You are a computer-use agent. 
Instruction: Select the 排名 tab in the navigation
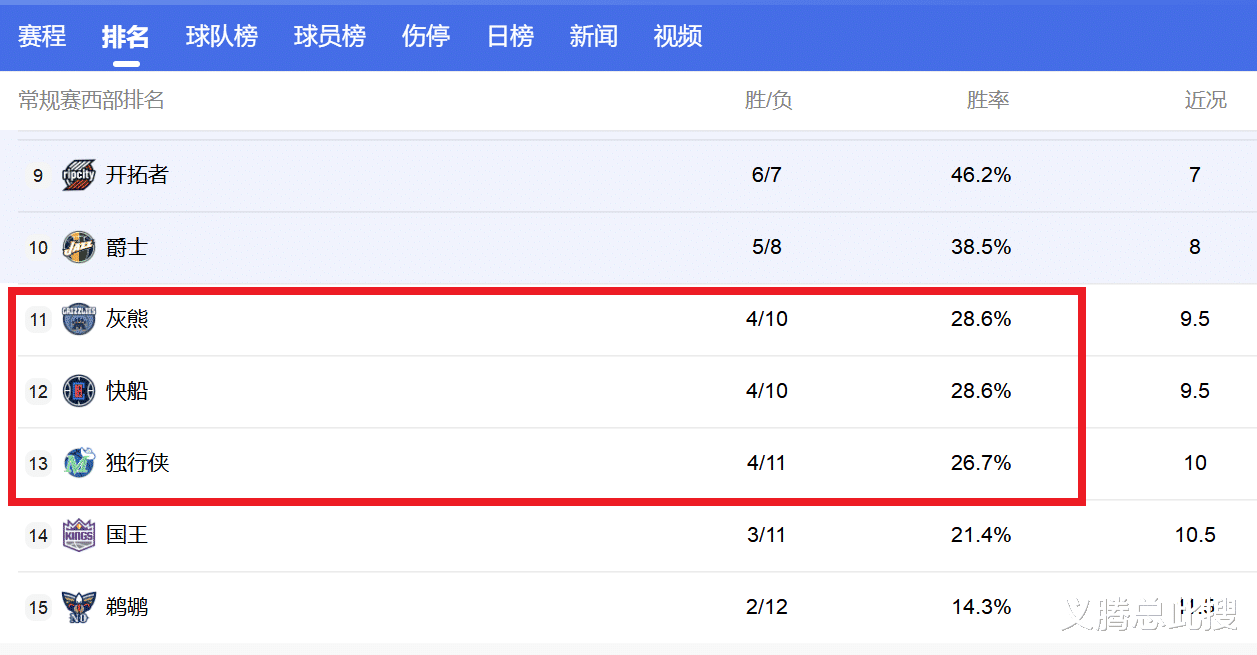click(125, 36)
